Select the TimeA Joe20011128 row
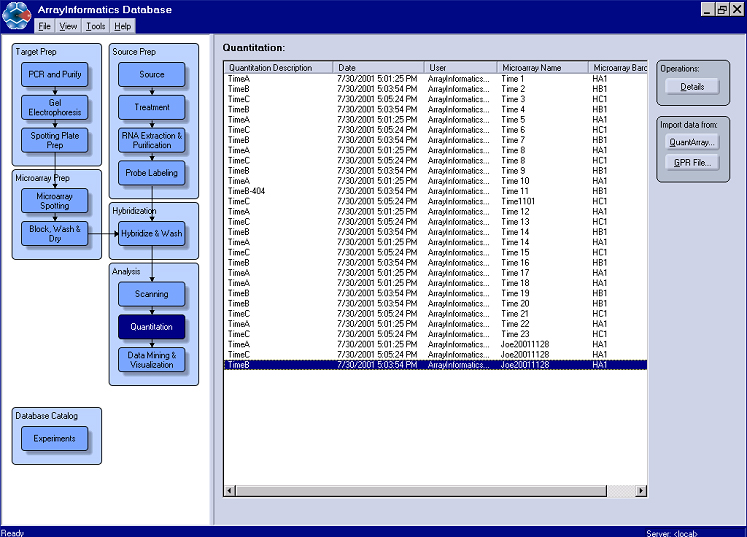Screen dimensions: 747x537 [x=435, y=344]
